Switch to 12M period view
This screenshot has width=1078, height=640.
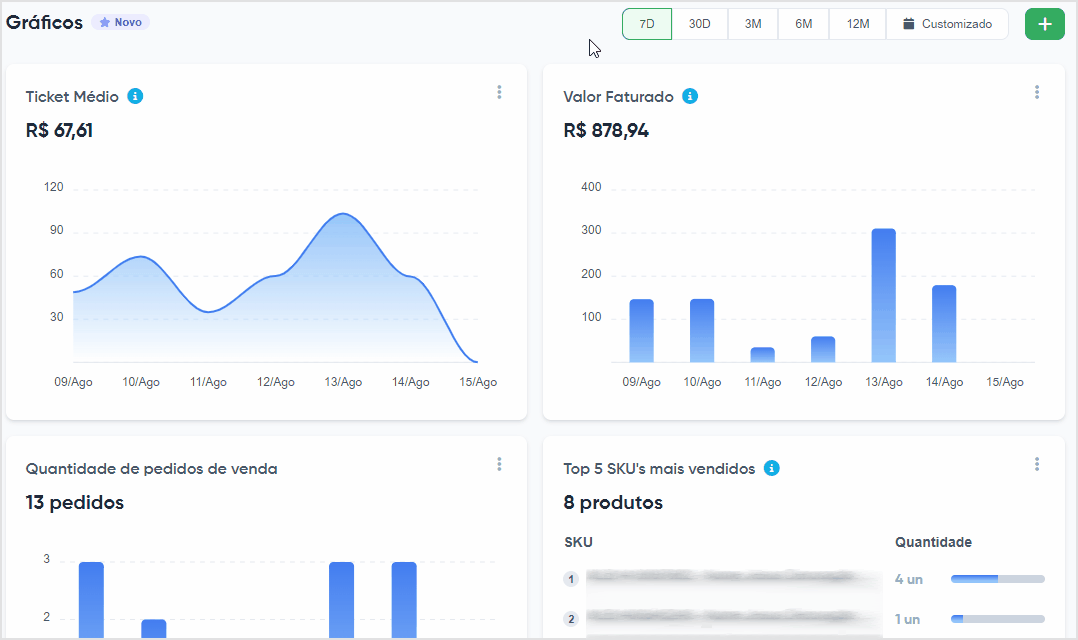(858, 24)
